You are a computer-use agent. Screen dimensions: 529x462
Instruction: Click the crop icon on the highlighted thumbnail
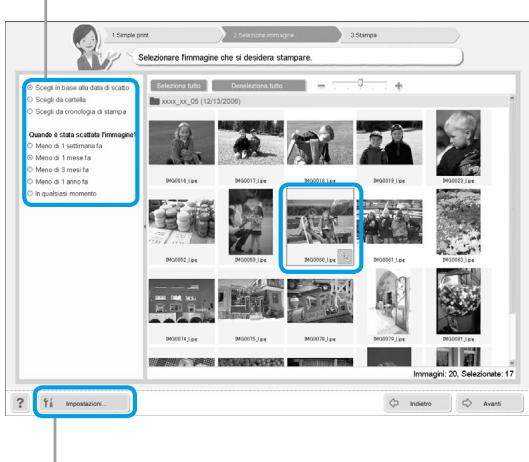tap(345, 256)
